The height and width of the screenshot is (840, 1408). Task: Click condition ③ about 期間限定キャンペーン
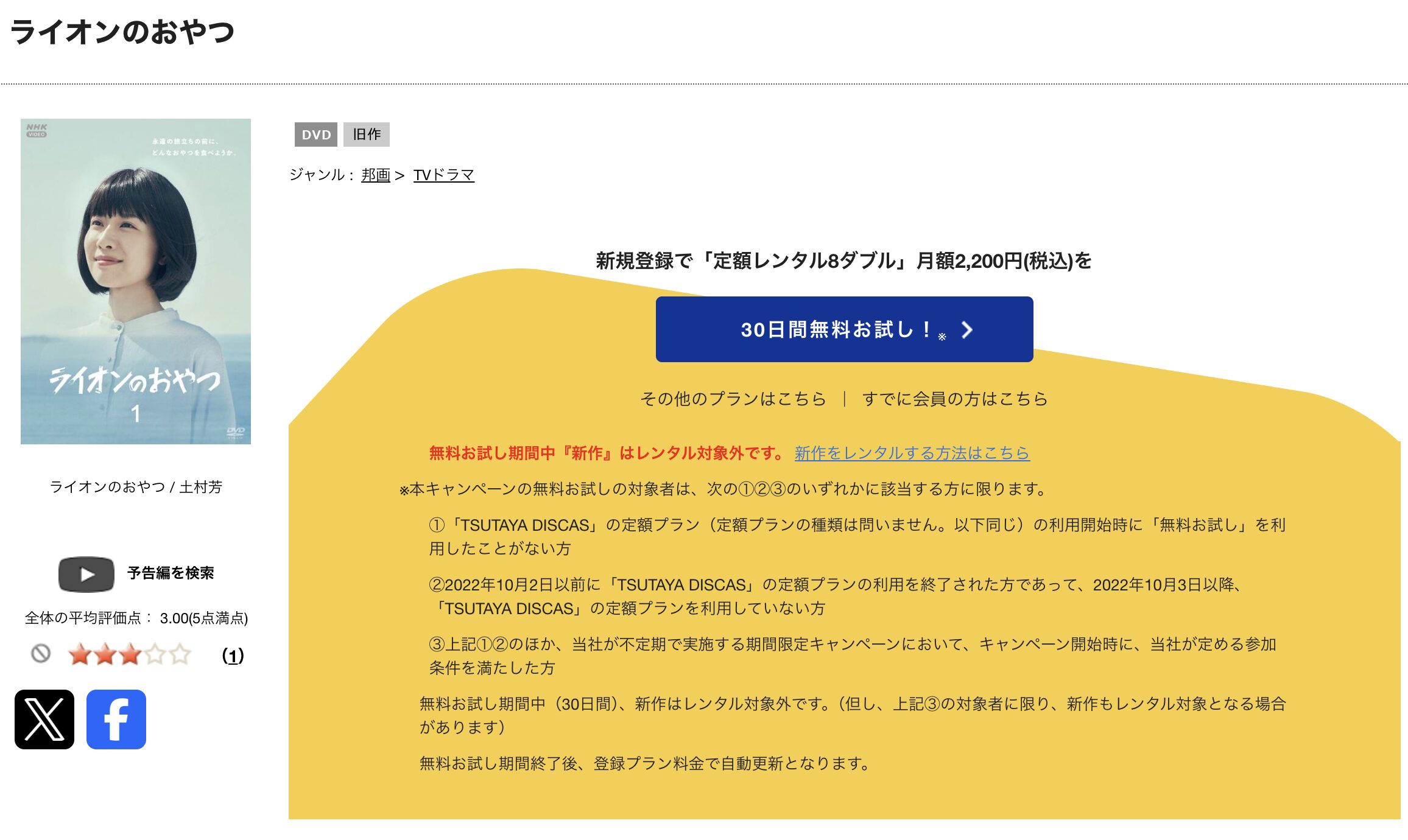coord(853,656)
